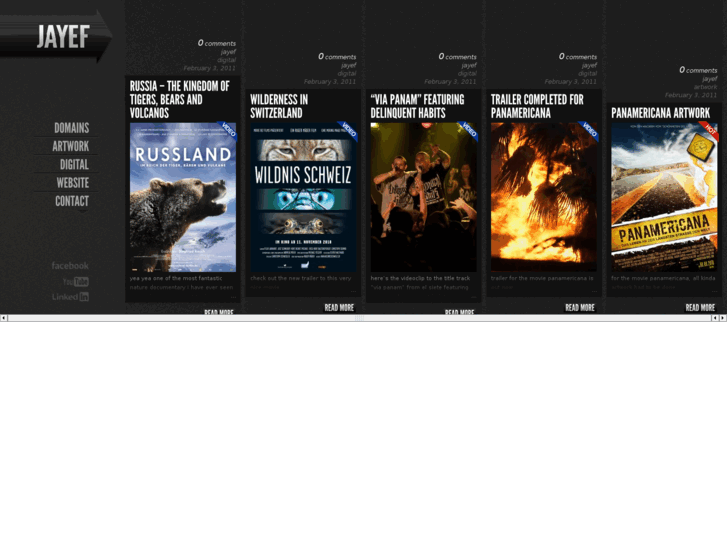Click excerpt "here's the videoclip to the title track"
Screen dimensions: 727x545
pos(420,278)
